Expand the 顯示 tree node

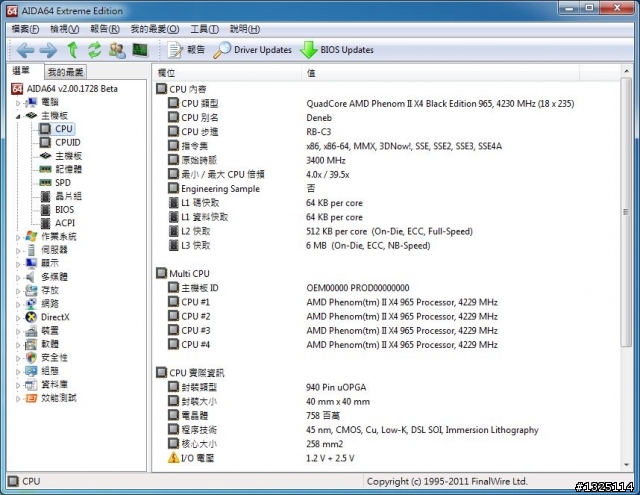18,264
